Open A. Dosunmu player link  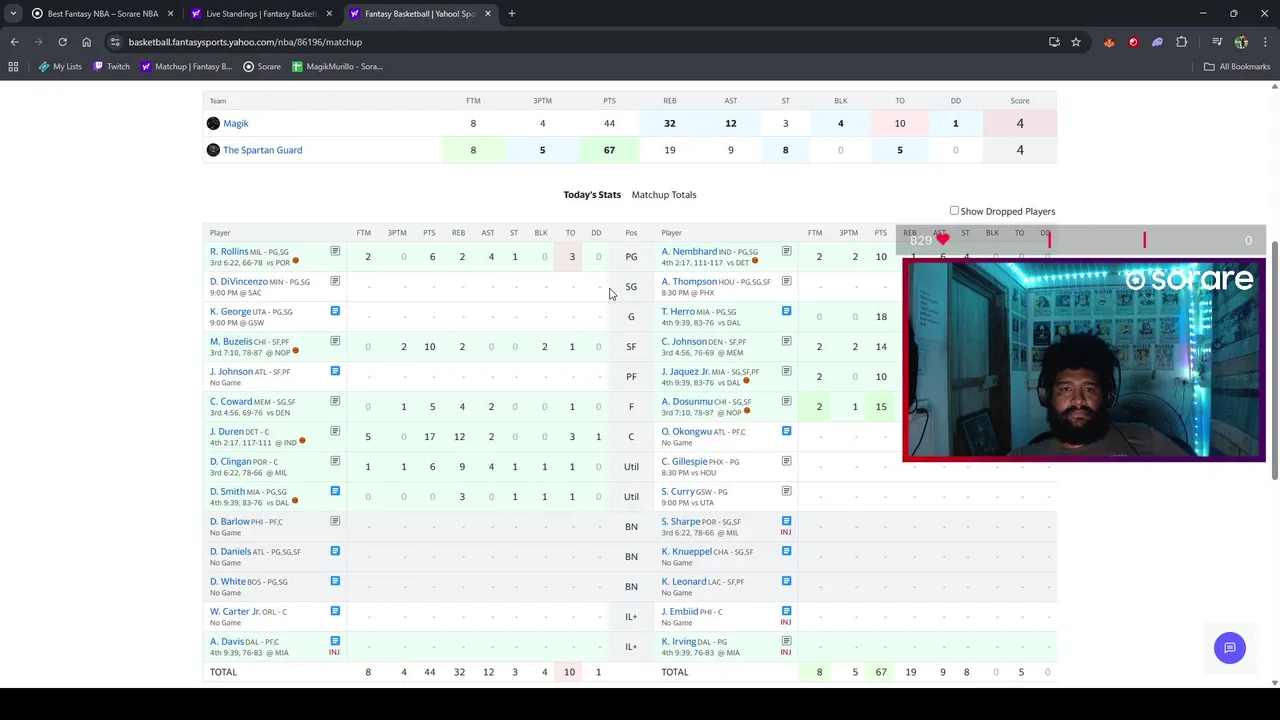click(687, 401)
